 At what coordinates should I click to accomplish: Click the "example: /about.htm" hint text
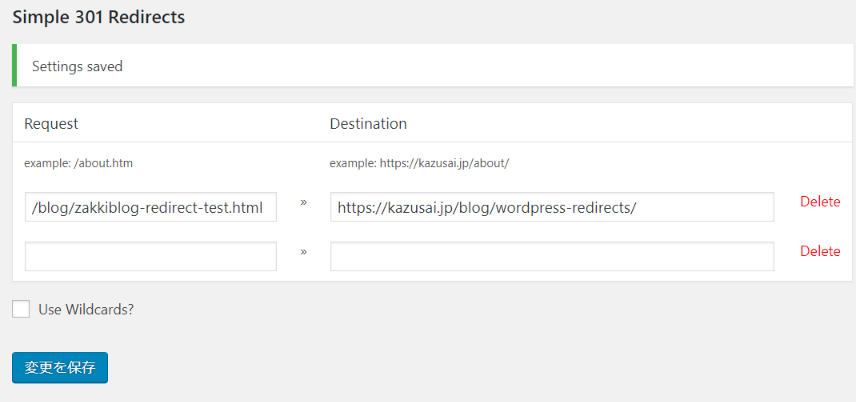78,162
